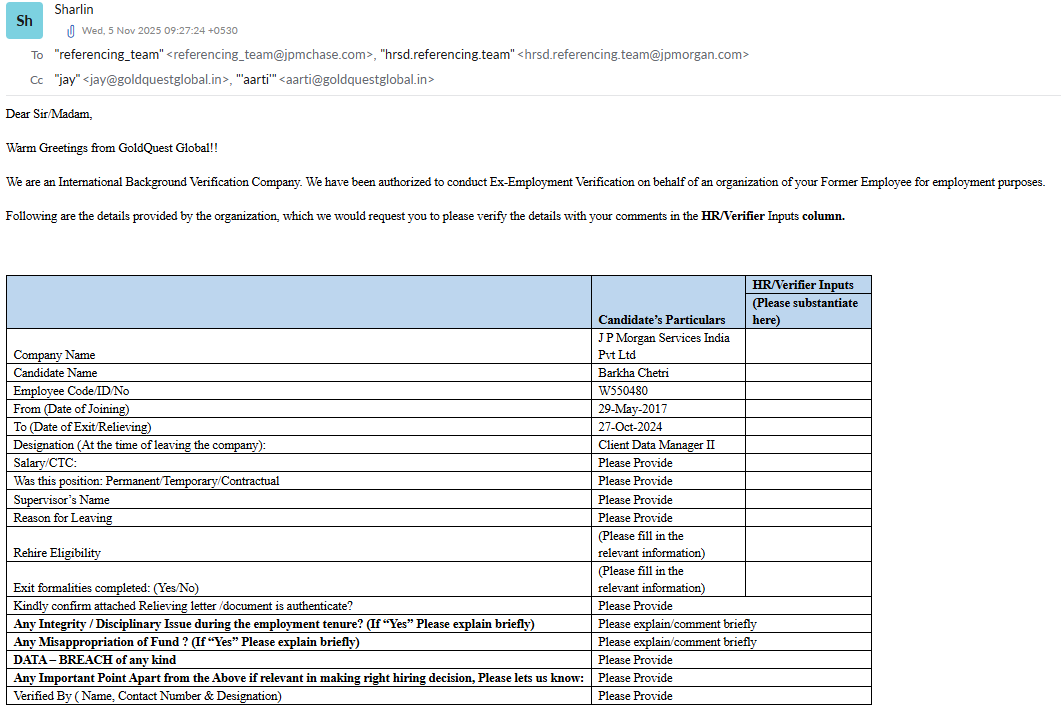Click the DATA – BREACH of any kind label

94,660
